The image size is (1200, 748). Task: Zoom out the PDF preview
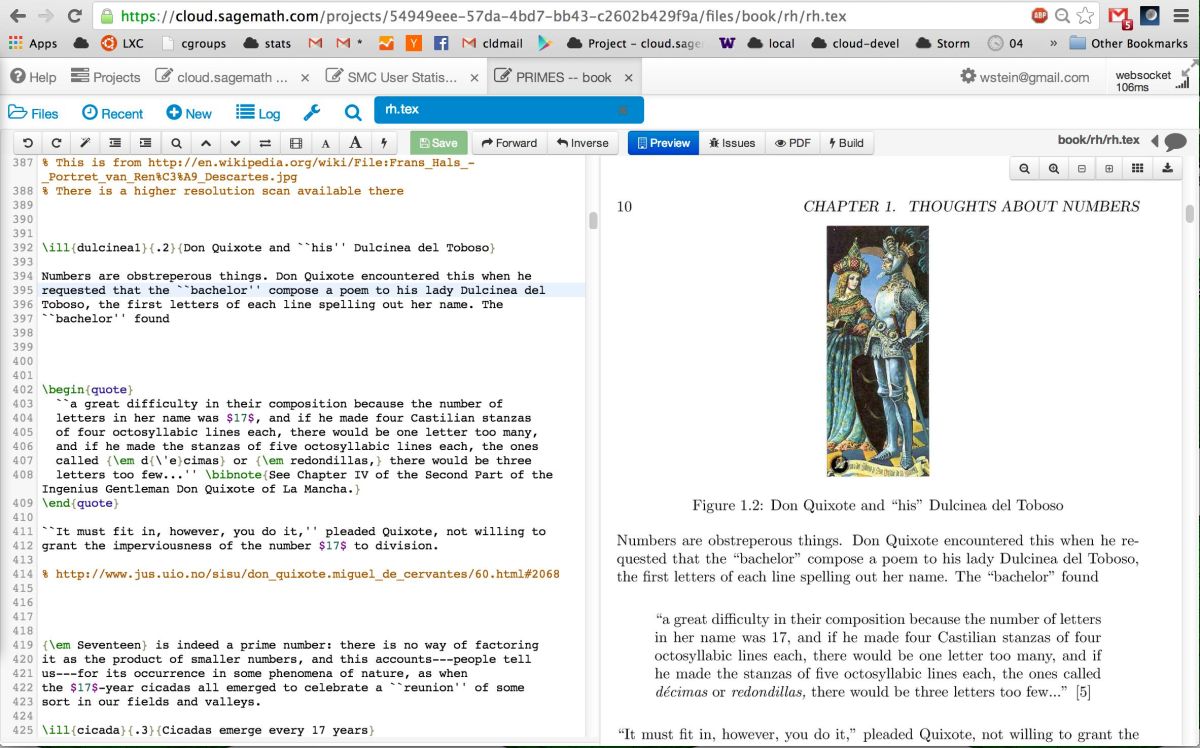tap(1024, 169)
